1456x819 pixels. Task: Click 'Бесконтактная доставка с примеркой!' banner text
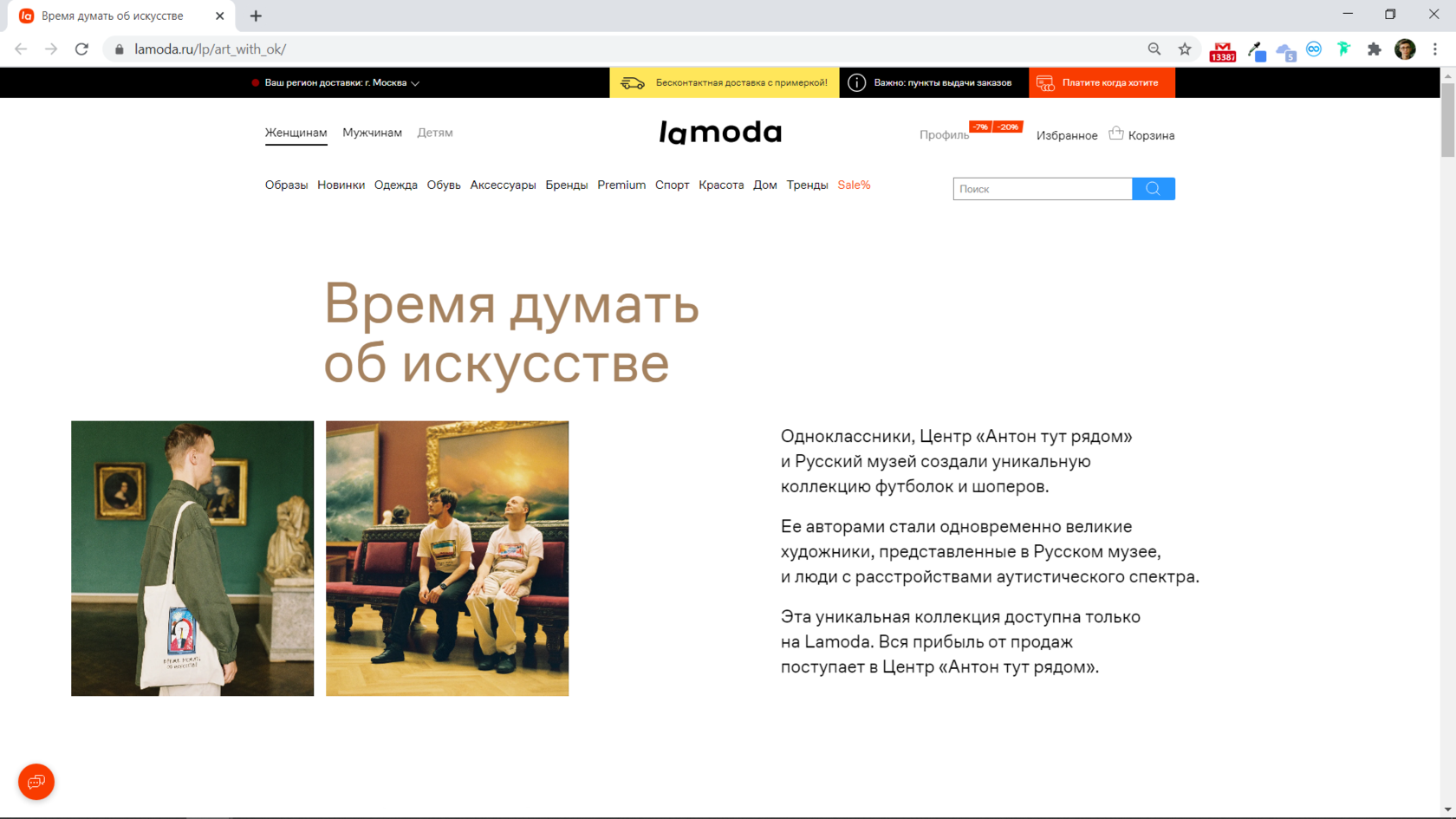coord(742,83)
